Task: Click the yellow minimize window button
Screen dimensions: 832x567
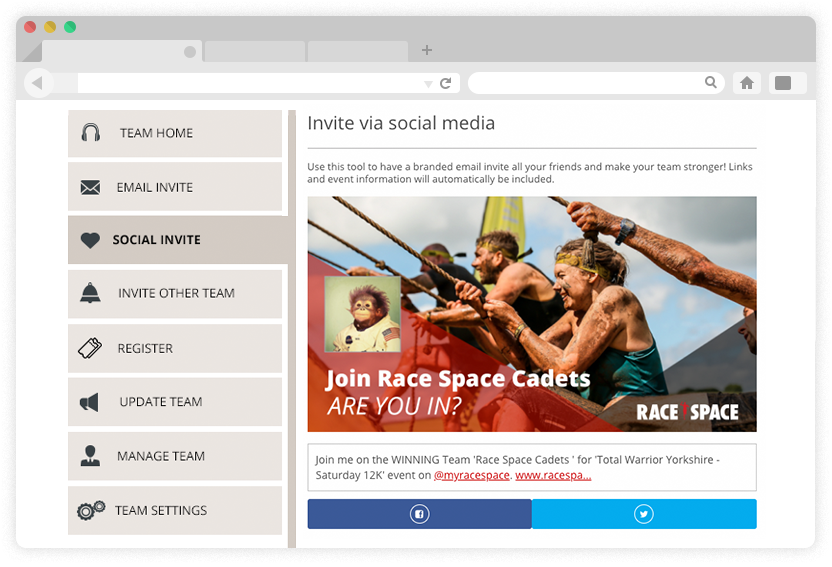Action: point(50,27)
